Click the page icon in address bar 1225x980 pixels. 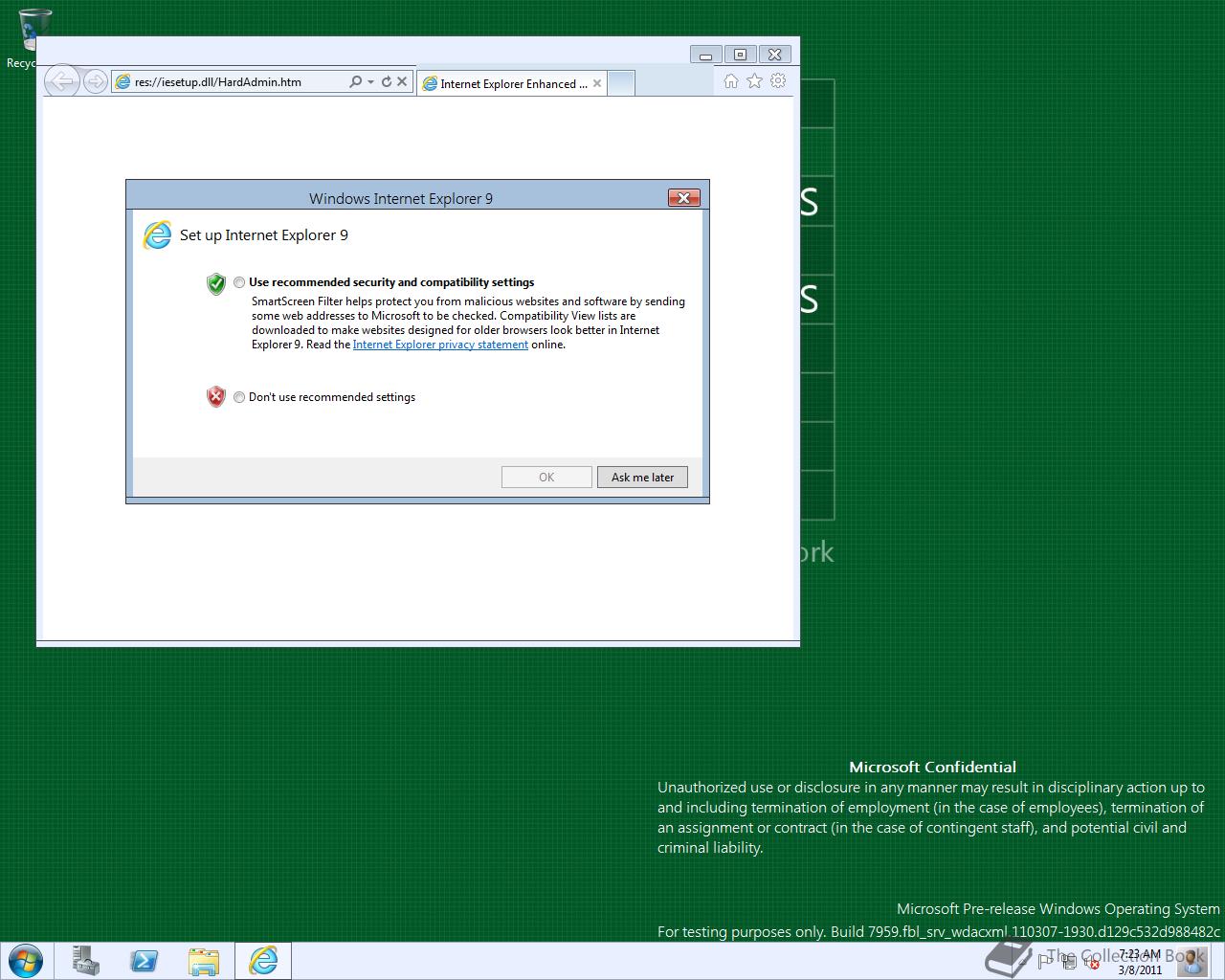tap(122, 82)
